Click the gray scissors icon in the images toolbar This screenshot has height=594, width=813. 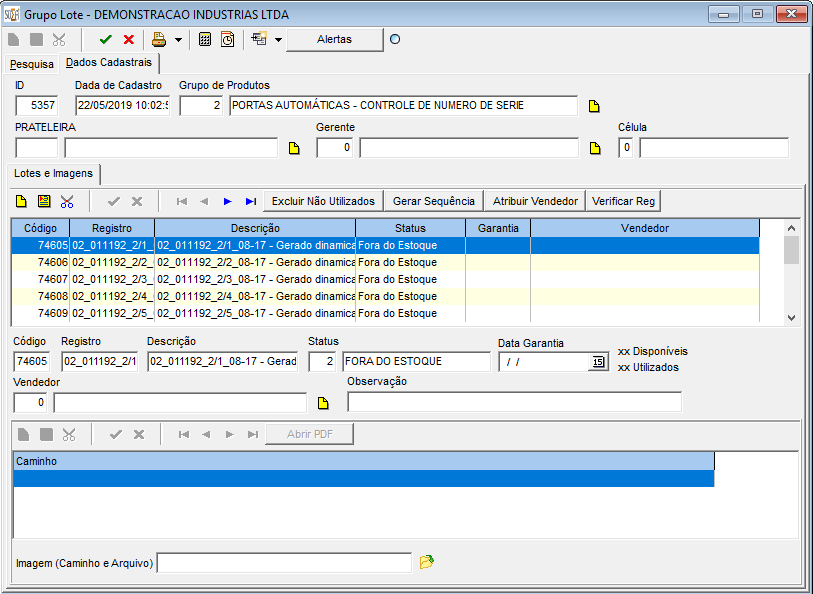69,434
